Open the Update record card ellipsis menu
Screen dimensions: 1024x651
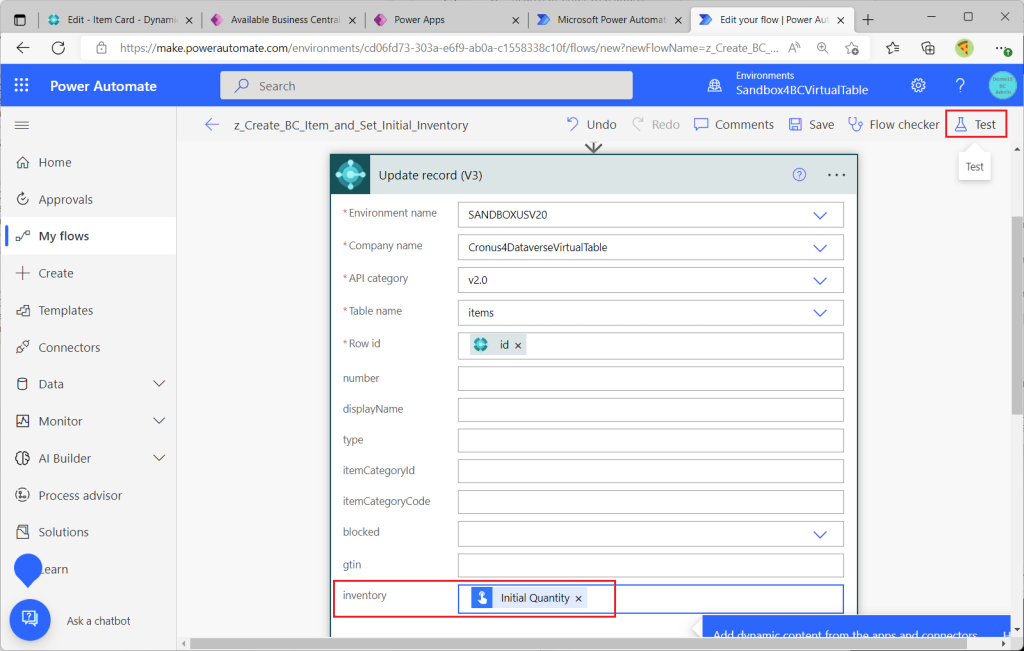[837, 175]
